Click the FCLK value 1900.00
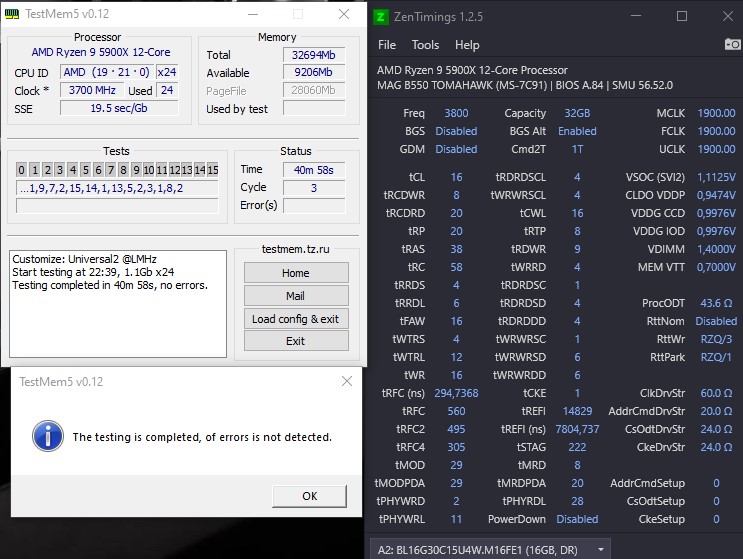The height and width of the screenshot is (559, 743). click(716, 131)
